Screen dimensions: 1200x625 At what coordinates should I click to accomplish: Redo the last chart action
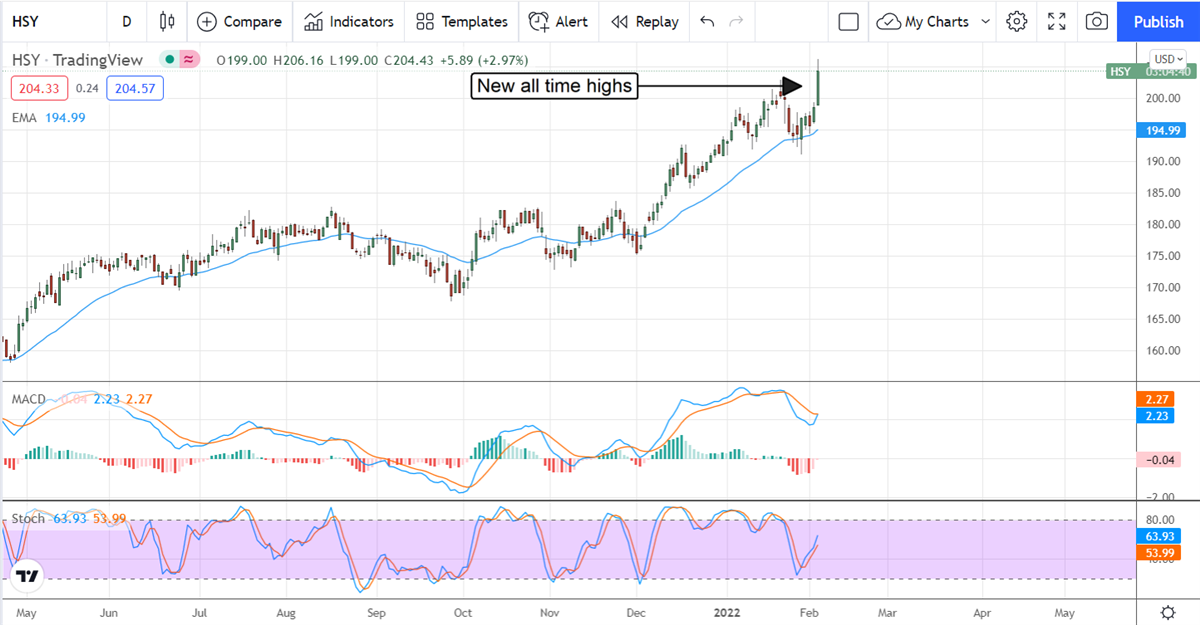(x=737, y=21)
